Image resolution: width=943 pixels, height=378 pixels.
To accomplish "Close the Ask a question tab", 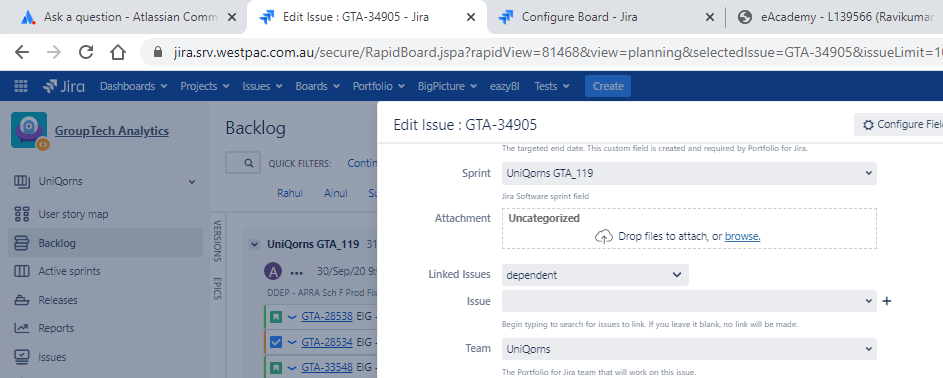I will (232, 17).
